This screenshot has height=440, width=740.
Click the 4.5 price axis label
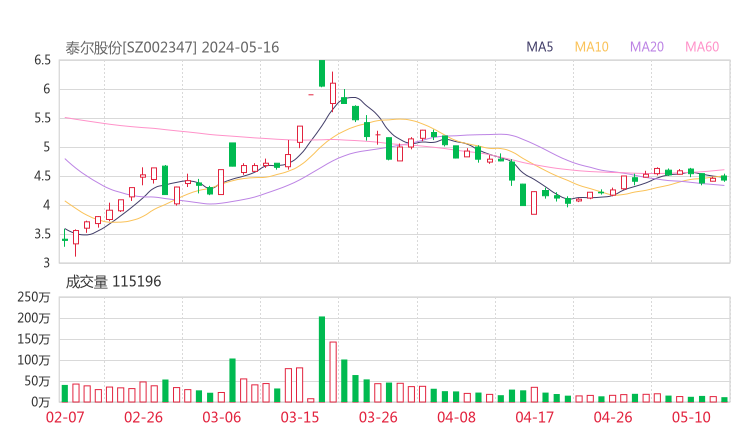42,176
